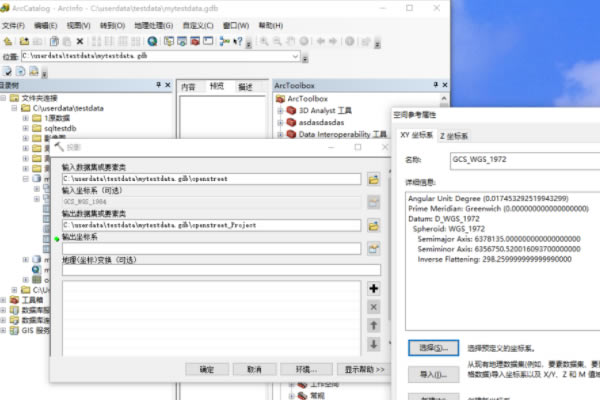Click the 选择(S)... button
Viewport: 600px width, 400px height.
pyautogui.click(x=434, y=348)
